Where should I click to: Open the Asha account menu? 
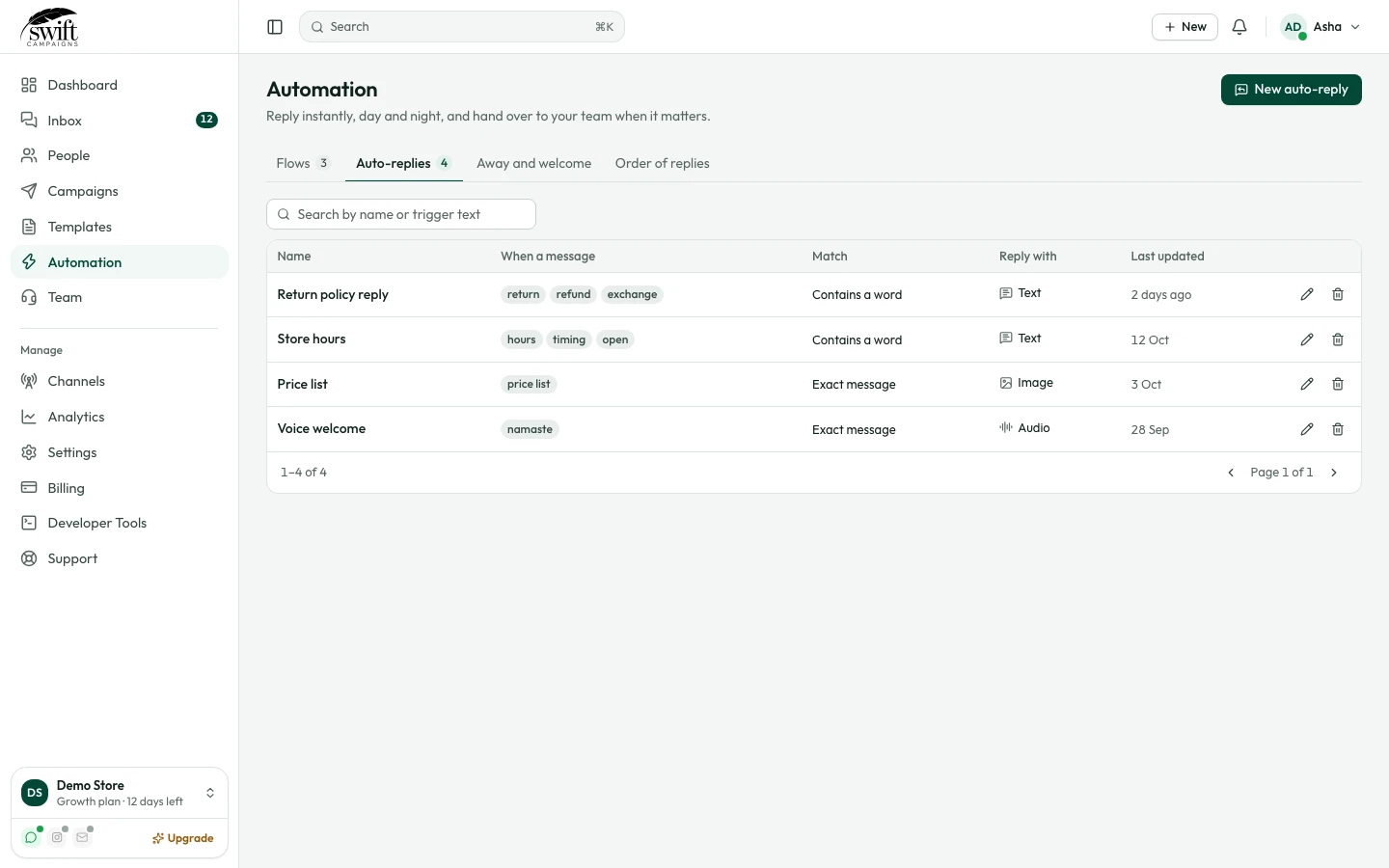click(1320, 27)
